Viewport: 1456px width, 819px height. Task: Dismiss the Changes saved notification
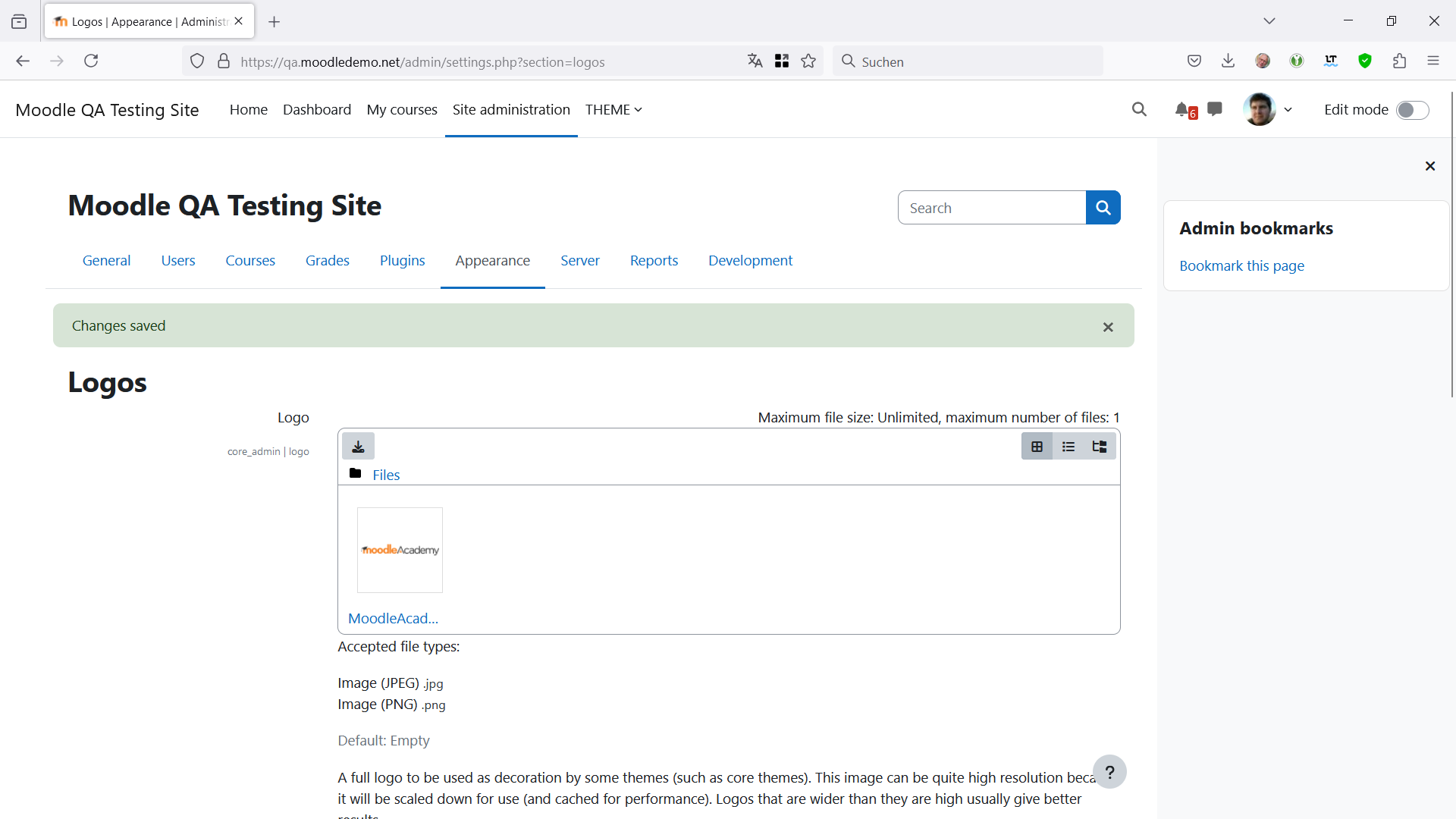click(1108, 327)
